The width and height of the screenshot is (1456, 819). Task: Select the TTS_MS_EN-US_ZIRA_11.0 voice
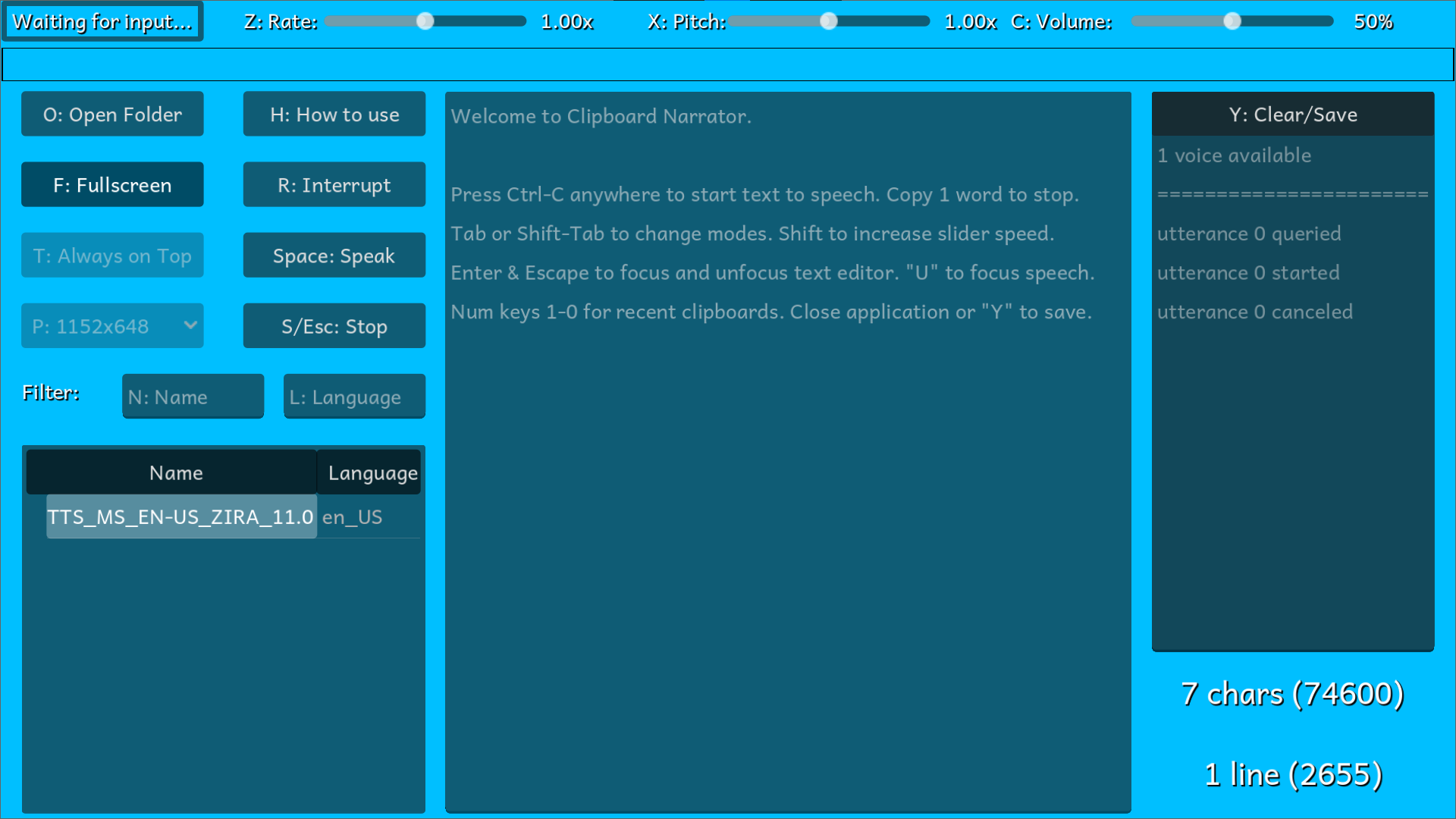180,517
